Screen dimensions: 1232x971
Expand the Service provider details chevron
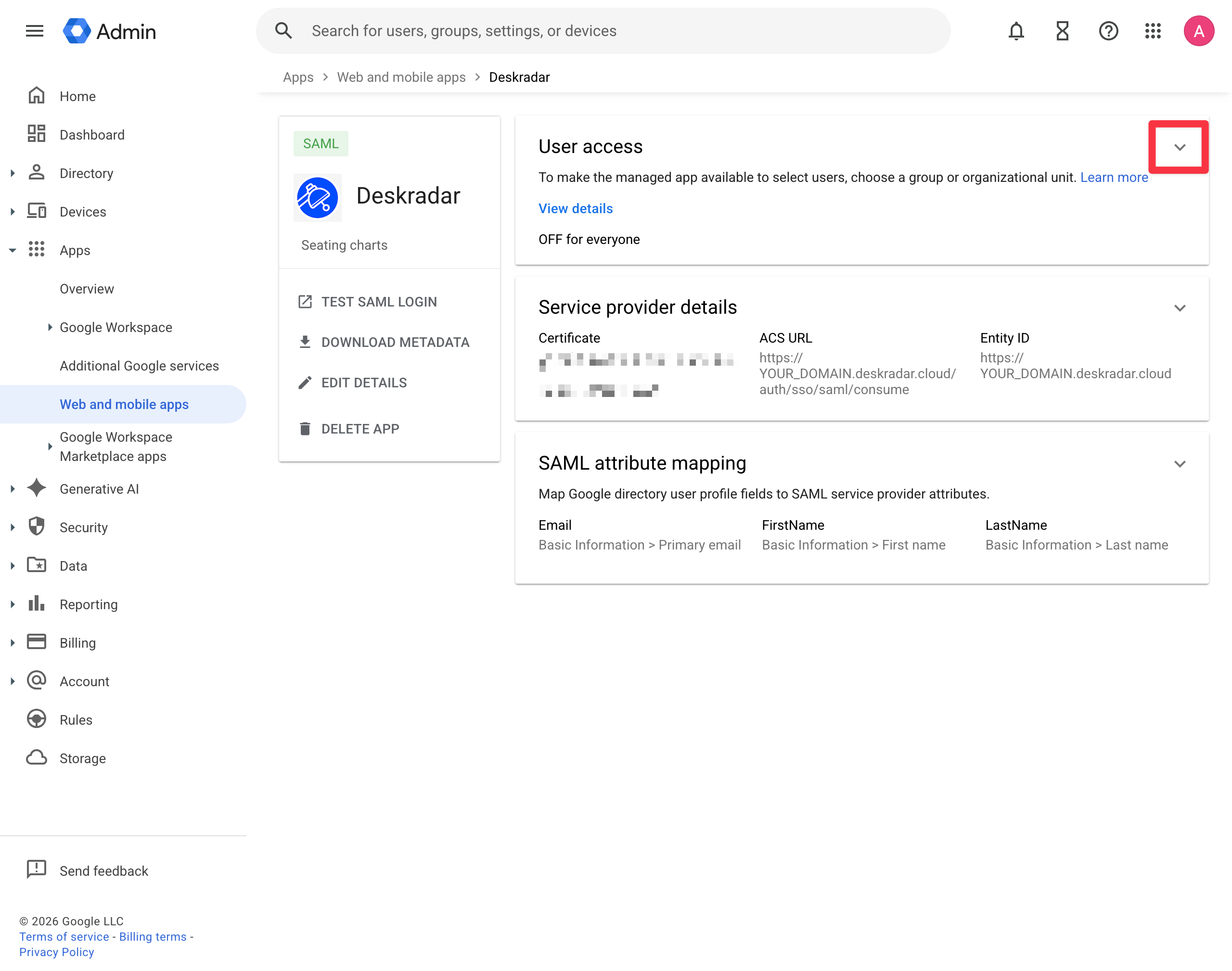point(1179,308)
